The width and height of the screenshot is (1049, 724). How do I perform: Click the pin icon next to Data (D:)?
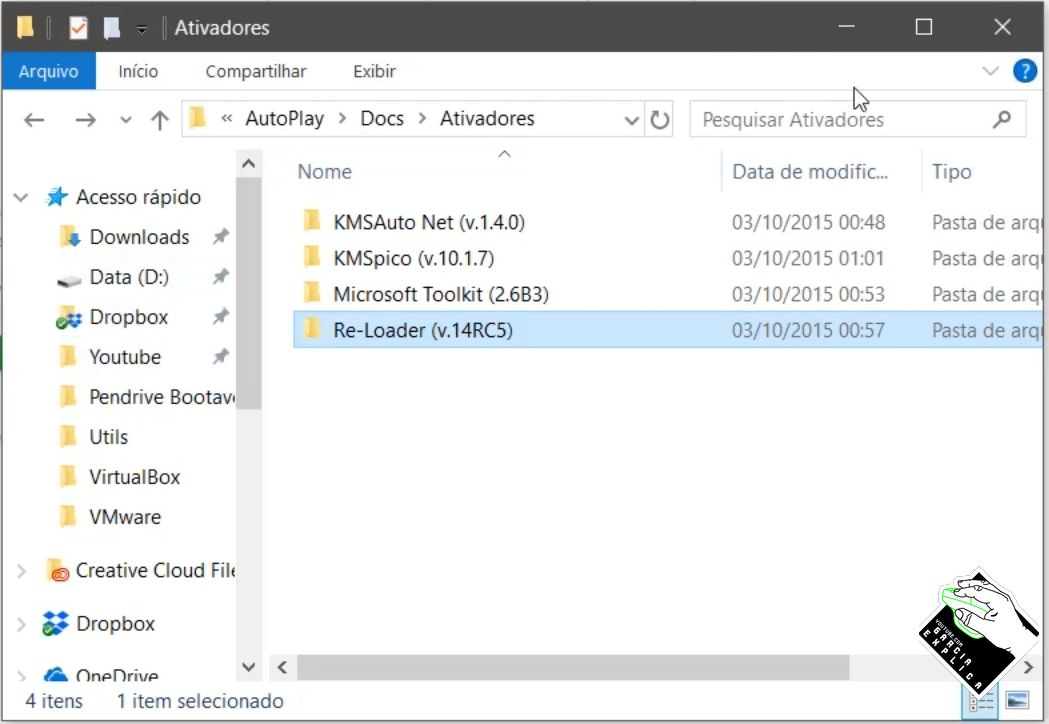pyautogui.click(x=220, y=276)
